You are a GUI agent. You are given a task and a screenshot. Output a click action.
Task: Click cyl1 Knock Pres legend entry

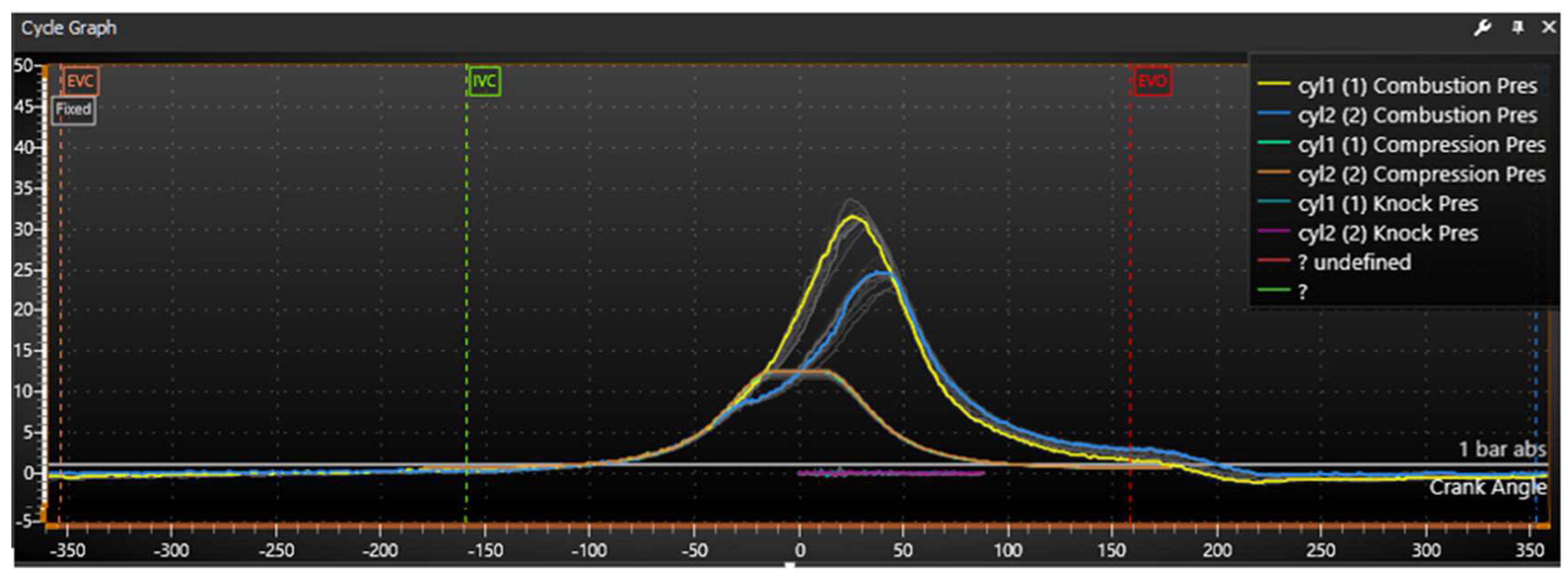[1388, 204]
